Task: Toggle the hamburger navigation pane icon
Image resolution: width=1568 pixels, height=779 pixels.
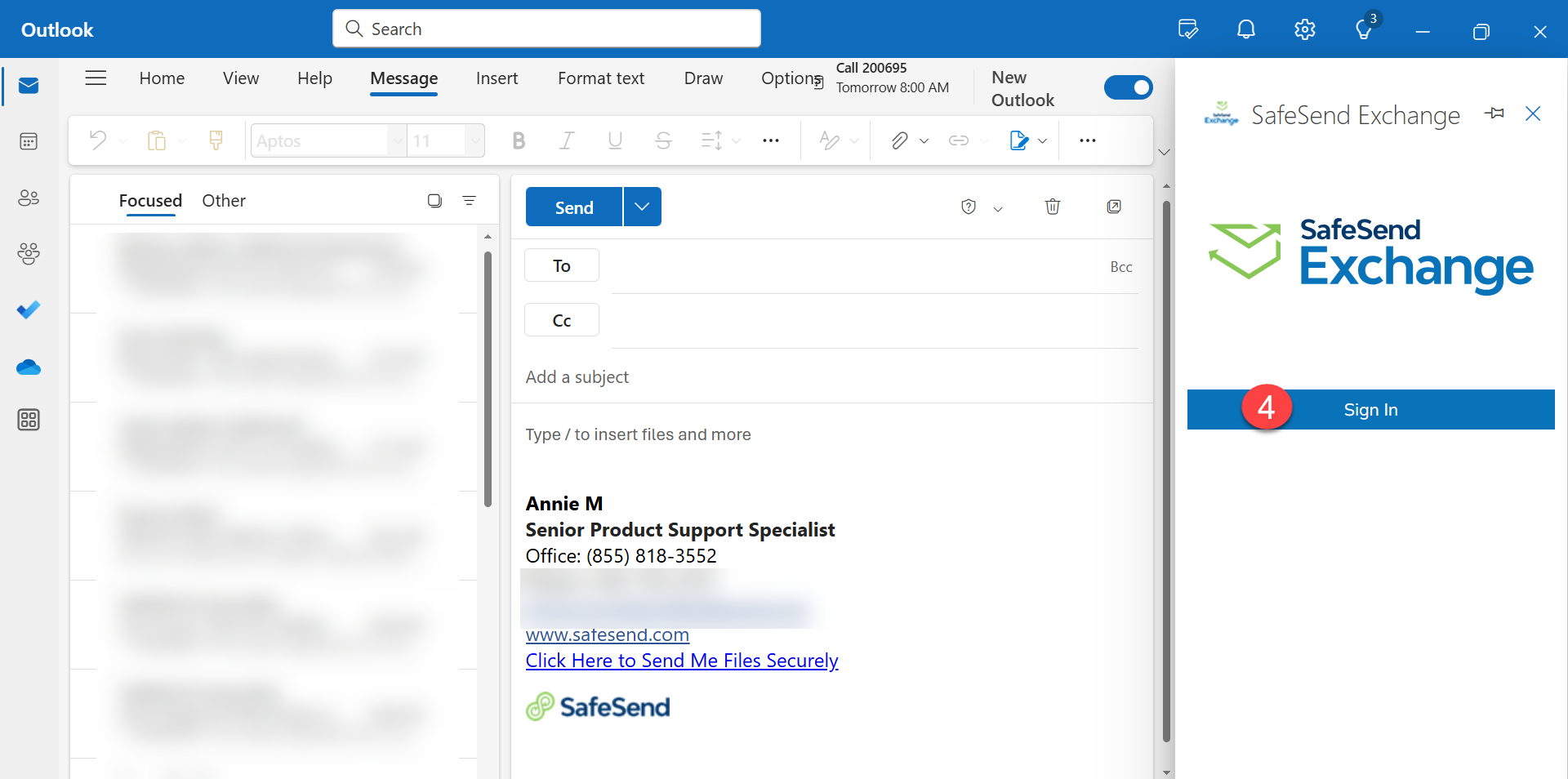Action: coord(96,78)
